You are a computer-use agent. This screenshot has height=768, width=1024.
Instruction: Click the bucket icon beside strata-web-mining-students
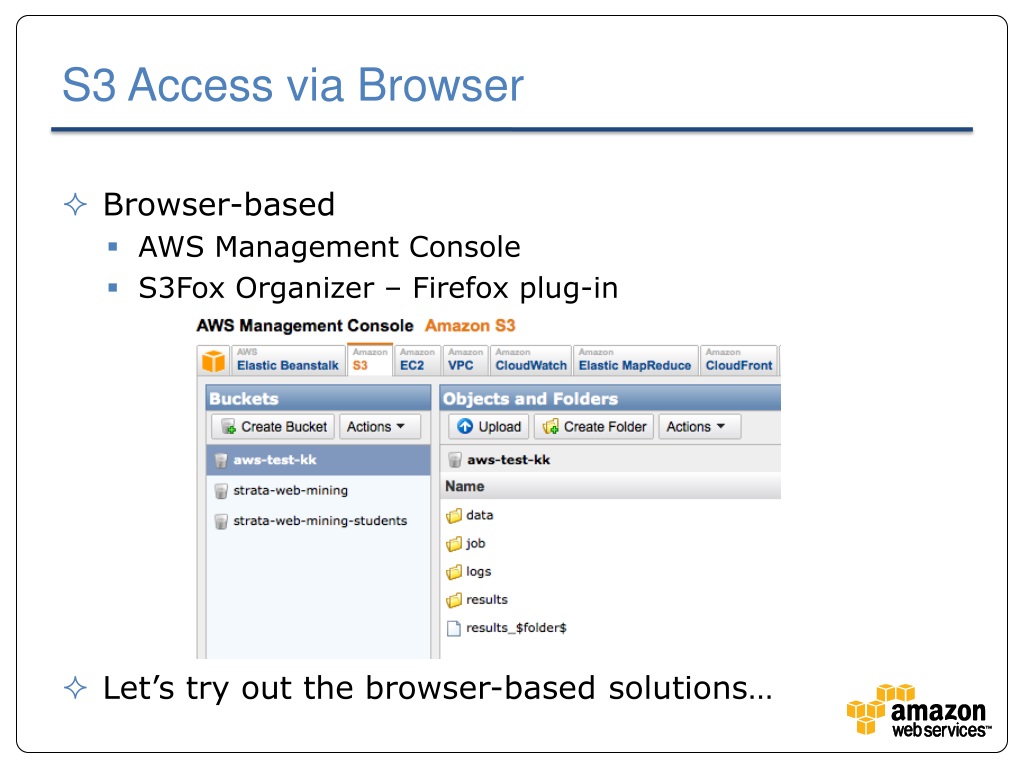click(221, 521)
